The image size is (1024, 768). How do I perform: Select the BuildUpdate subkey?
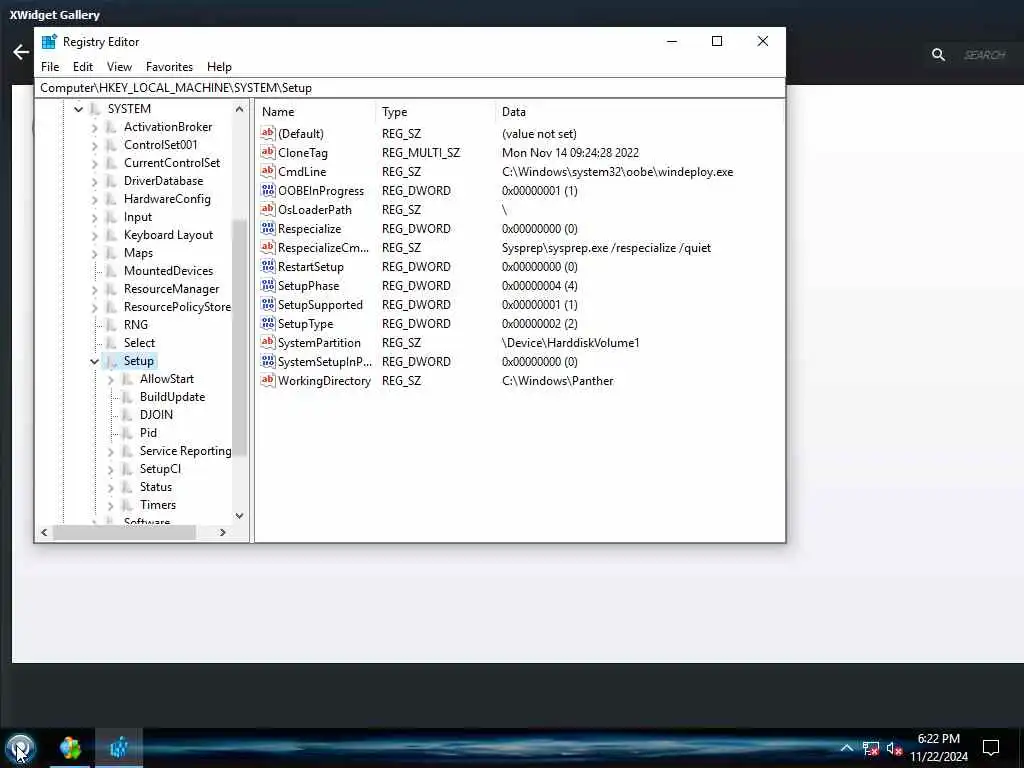[172, 396]
